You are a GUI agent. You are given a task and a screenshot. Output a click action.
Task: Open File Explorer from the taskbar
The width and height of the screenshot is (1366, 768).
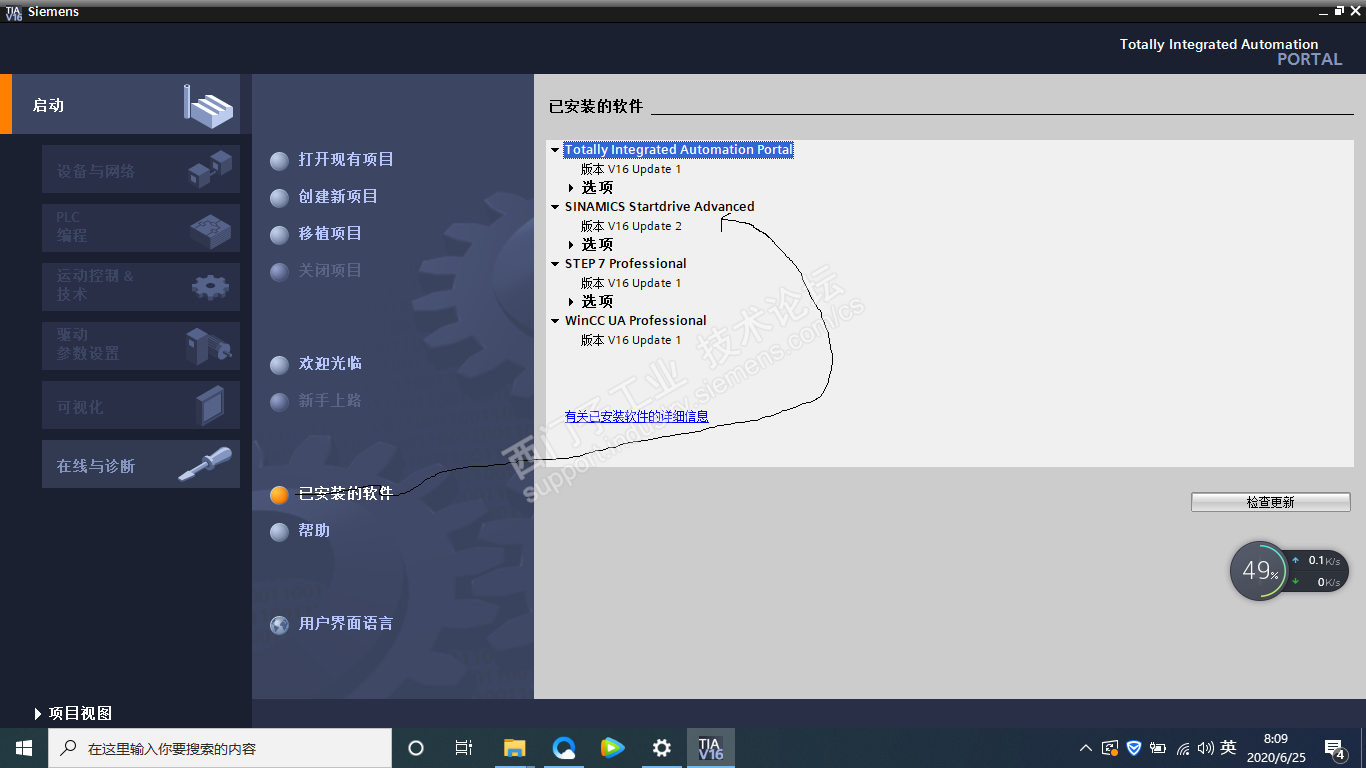click(514, 748)
